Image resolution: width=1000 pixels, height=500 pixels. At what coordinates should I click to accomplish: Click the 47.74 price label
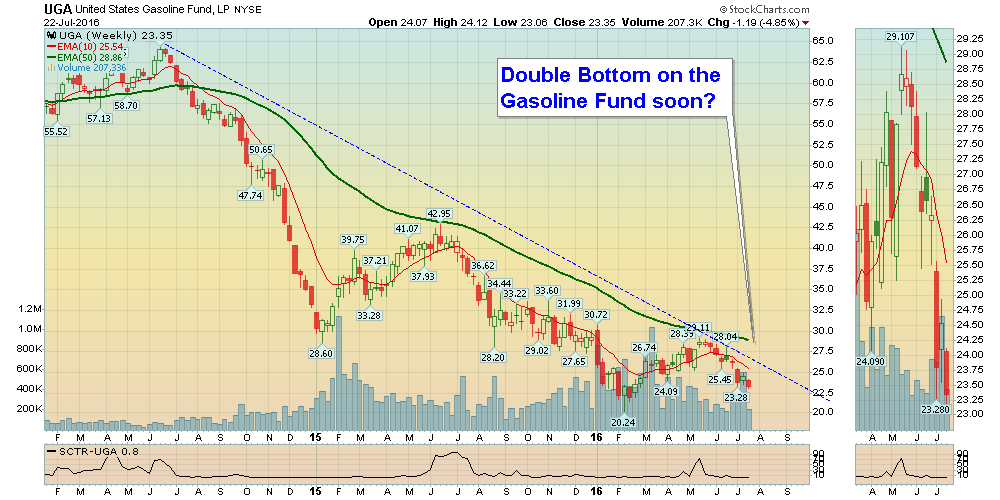coord(249,195)
